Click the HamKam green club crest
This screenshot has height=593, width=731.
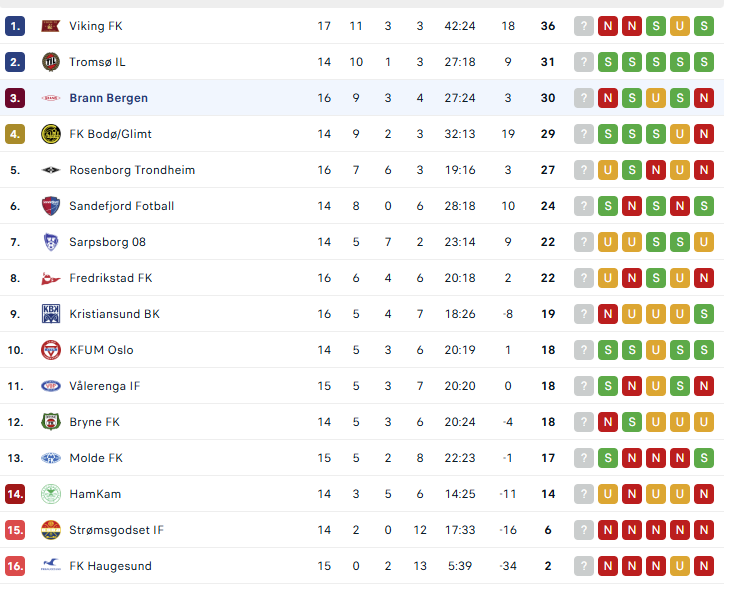[50, 494]
